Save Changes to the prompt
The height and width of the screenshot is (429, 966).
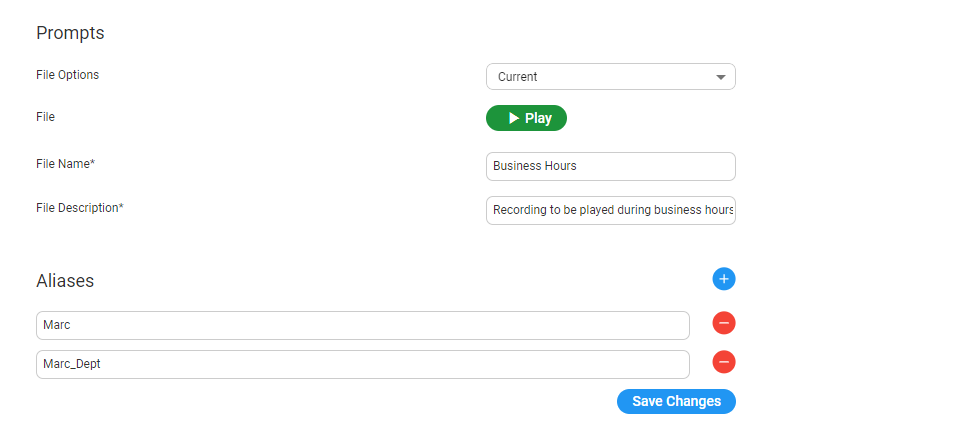coord(676,401)
